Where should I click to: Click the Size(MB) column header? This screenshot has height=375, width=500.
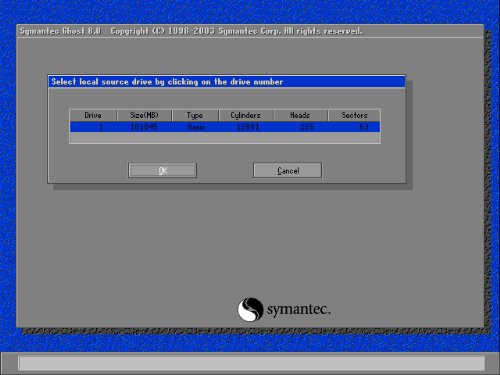point(144,115)
